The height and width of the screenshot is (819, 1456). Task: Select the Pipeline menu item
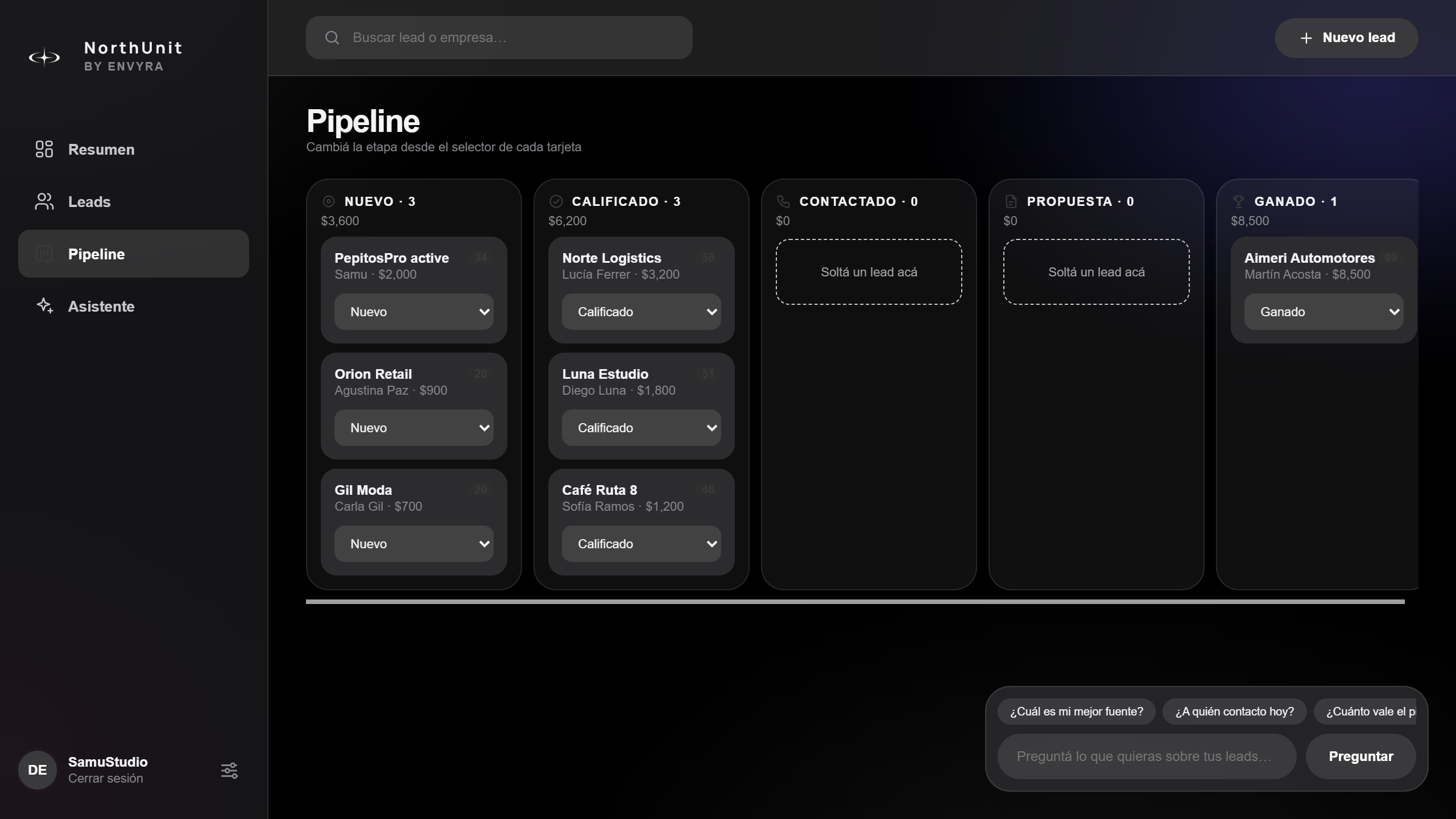[x=134, y=254]
